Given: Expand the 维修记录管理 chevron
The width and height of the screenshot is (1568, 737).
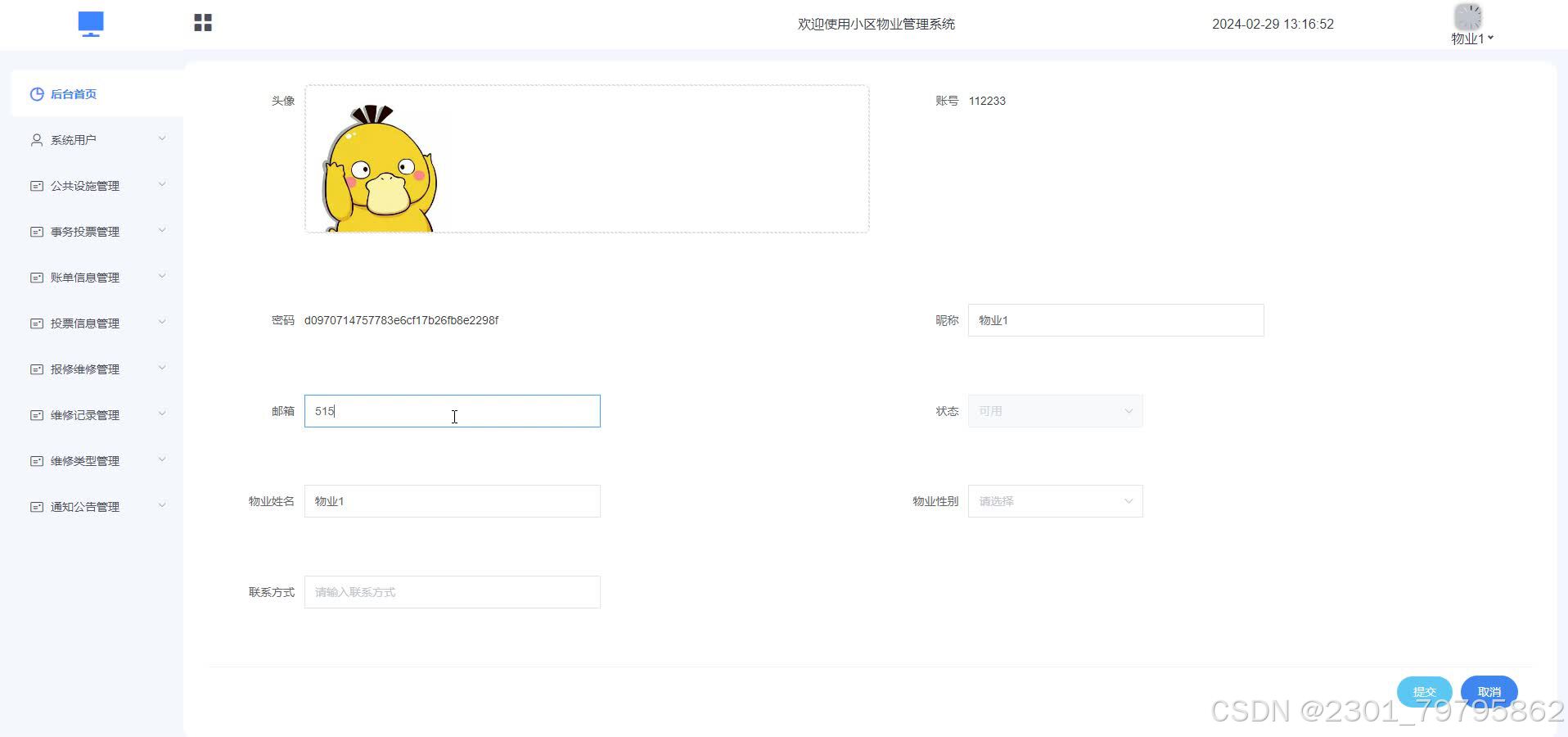Looking at the screenshot, I should pos(162,414).
